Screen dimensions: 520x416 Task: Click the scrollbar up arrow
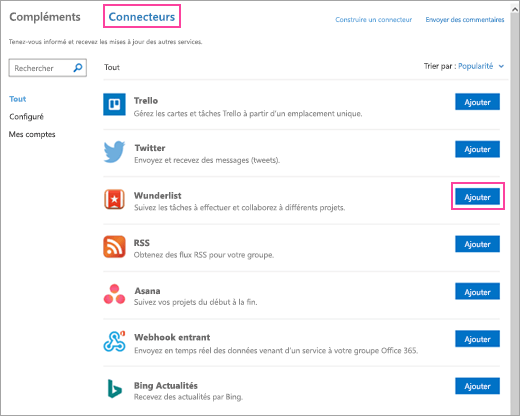(x=515, y=10)
